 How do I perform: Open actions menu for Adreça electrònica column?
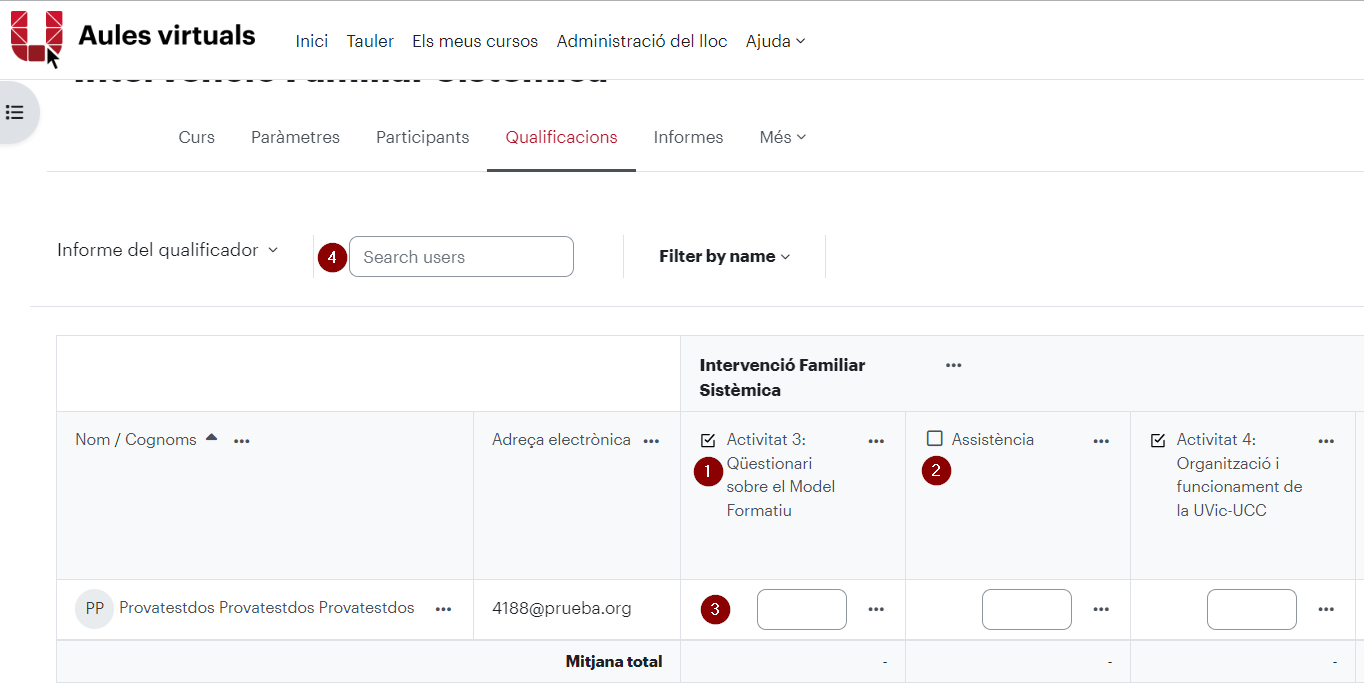[652, 441]
